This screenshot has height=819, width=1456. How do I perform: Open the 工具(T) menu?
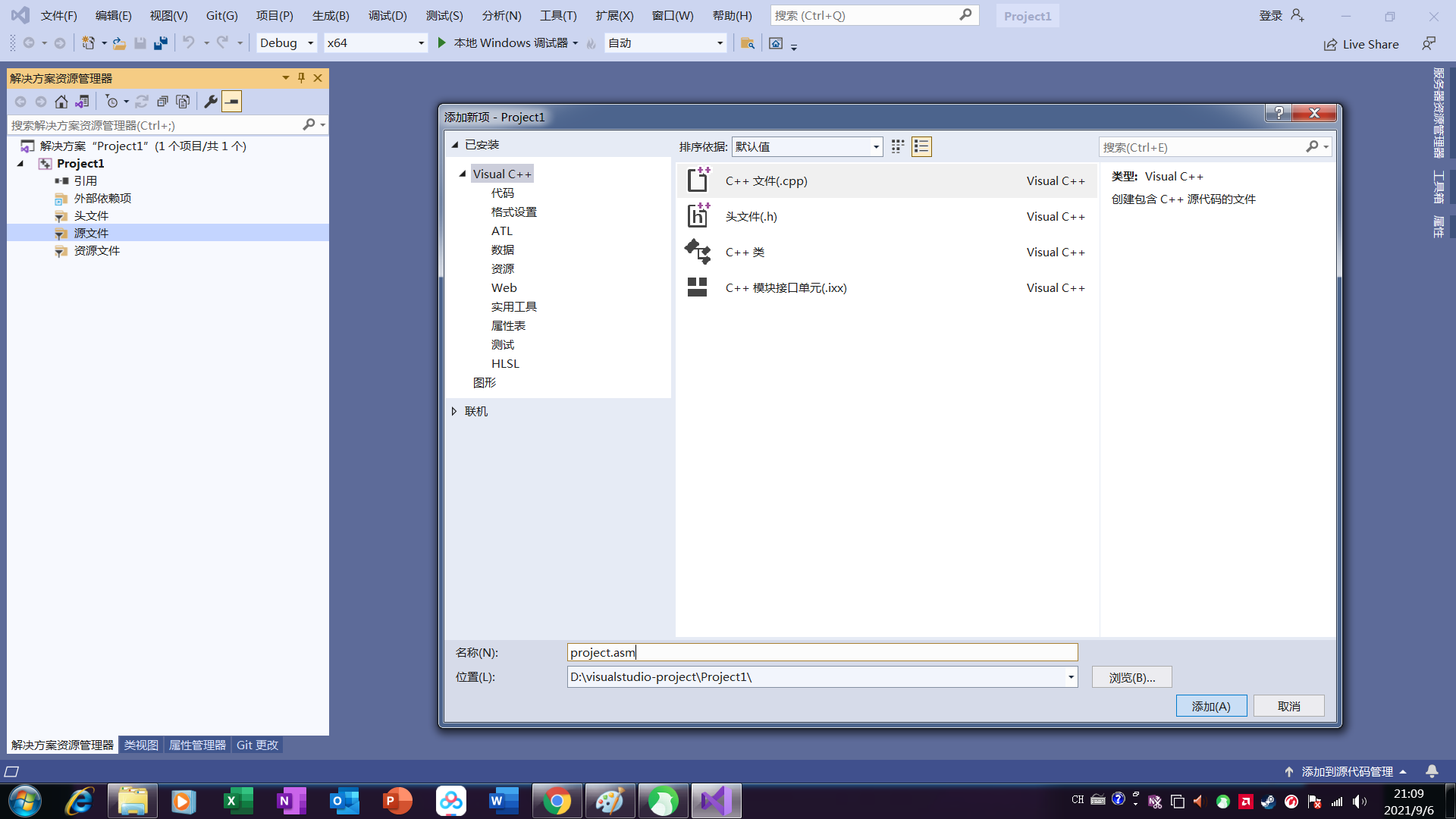click(558, 15)
